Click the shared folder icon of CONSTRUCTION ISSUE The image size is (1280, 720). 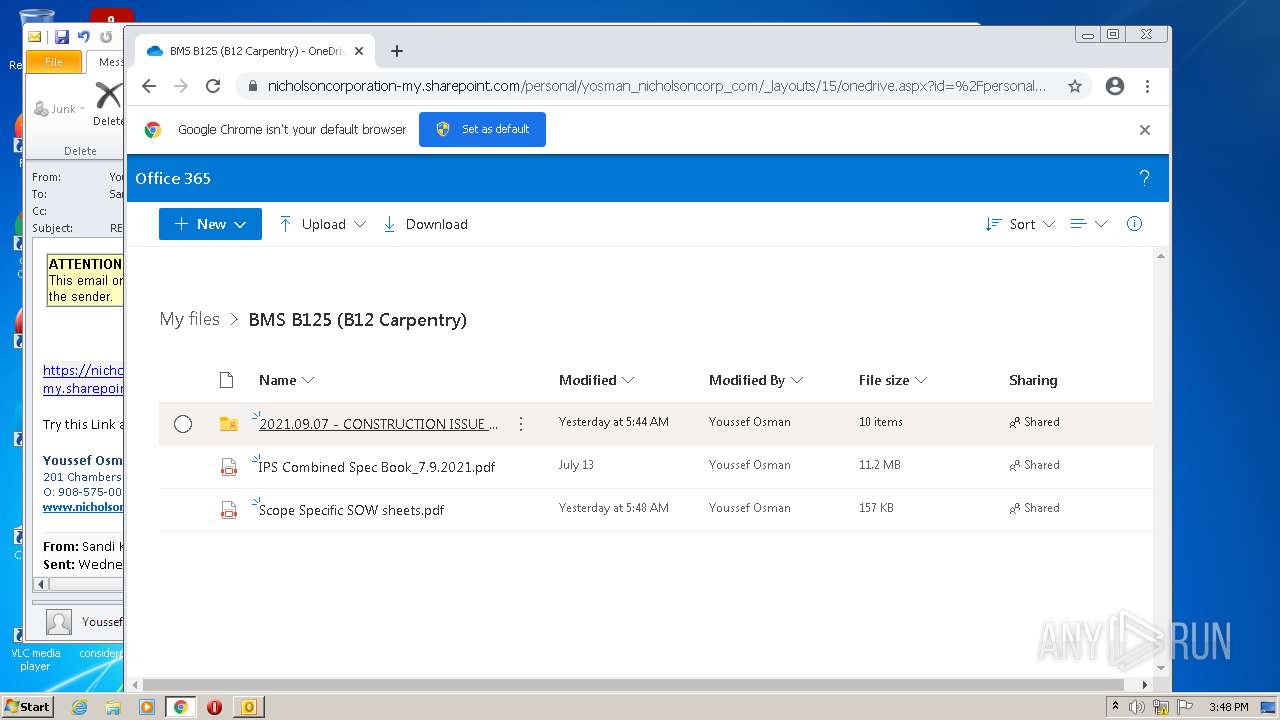229,424
